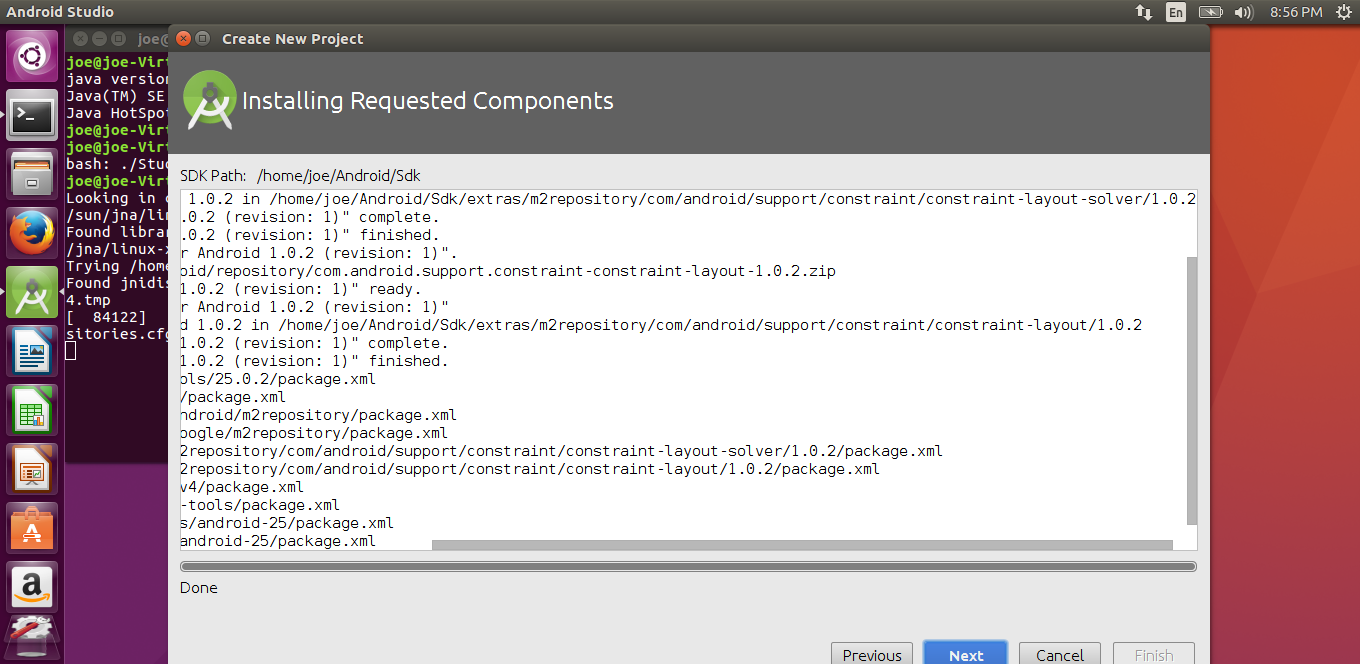This screenshot has height=664, width=1360.
Task: Open network connections indicator
Action: 1143,12
